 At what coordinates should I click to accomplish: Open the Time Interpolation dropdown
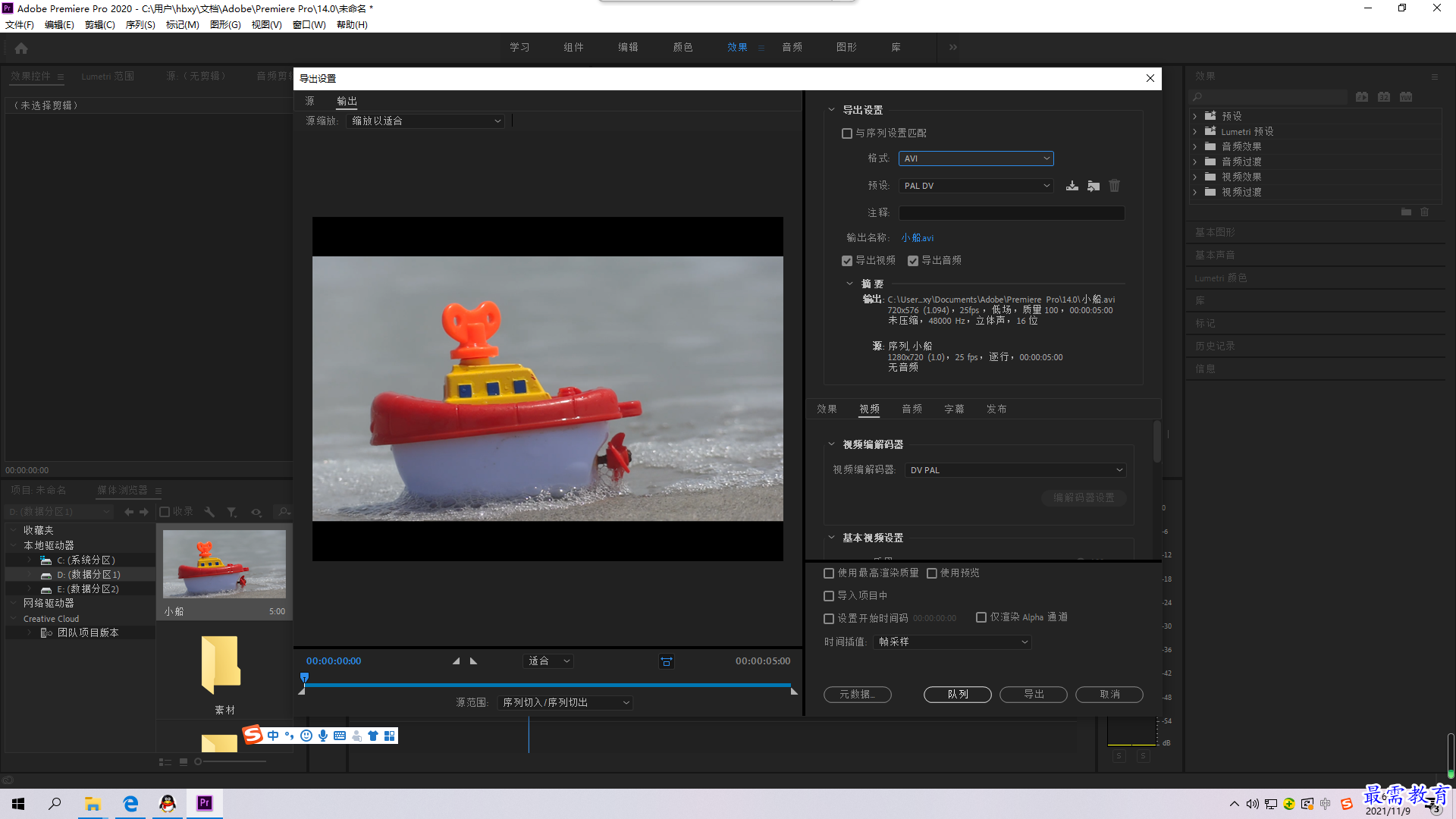952,642
